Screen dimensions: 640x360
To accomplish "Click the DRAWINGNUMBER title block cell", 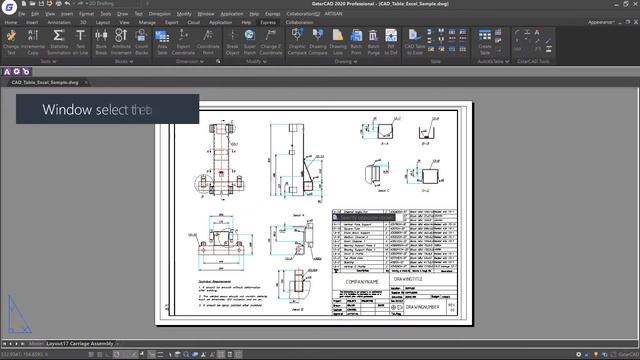I will tap(422, 307).
